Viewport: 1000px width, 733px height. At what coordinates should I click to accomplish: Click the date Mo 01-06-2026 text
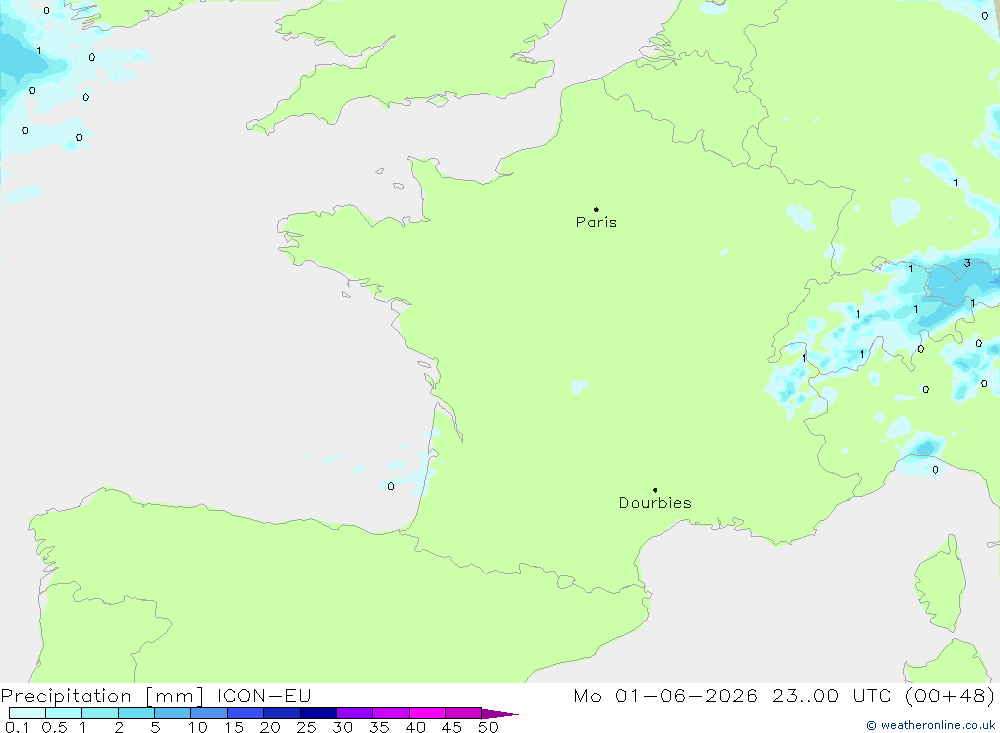[665, 696]
